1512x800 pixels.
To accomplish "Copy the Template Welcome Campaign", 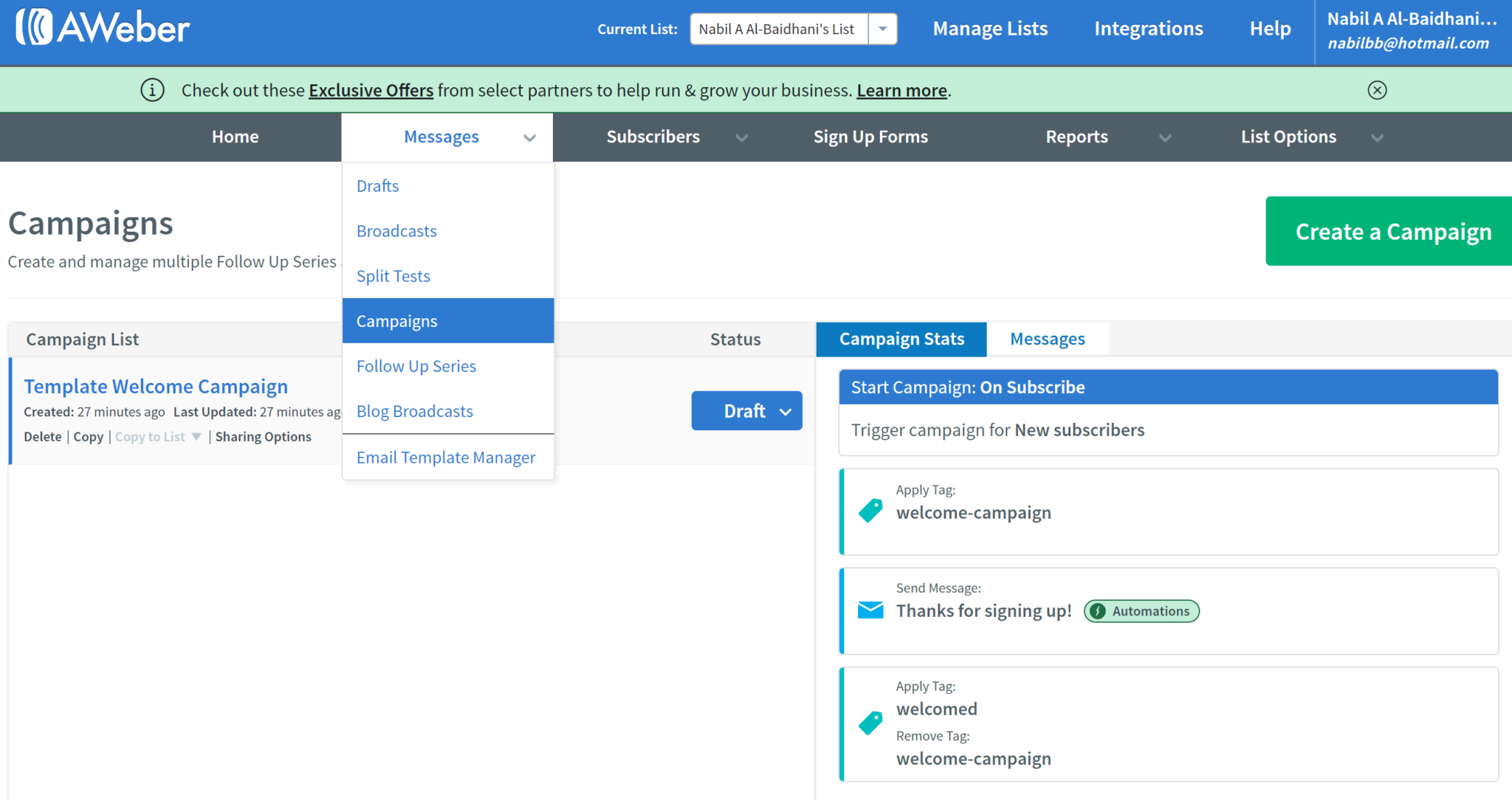I will (89, 437).
